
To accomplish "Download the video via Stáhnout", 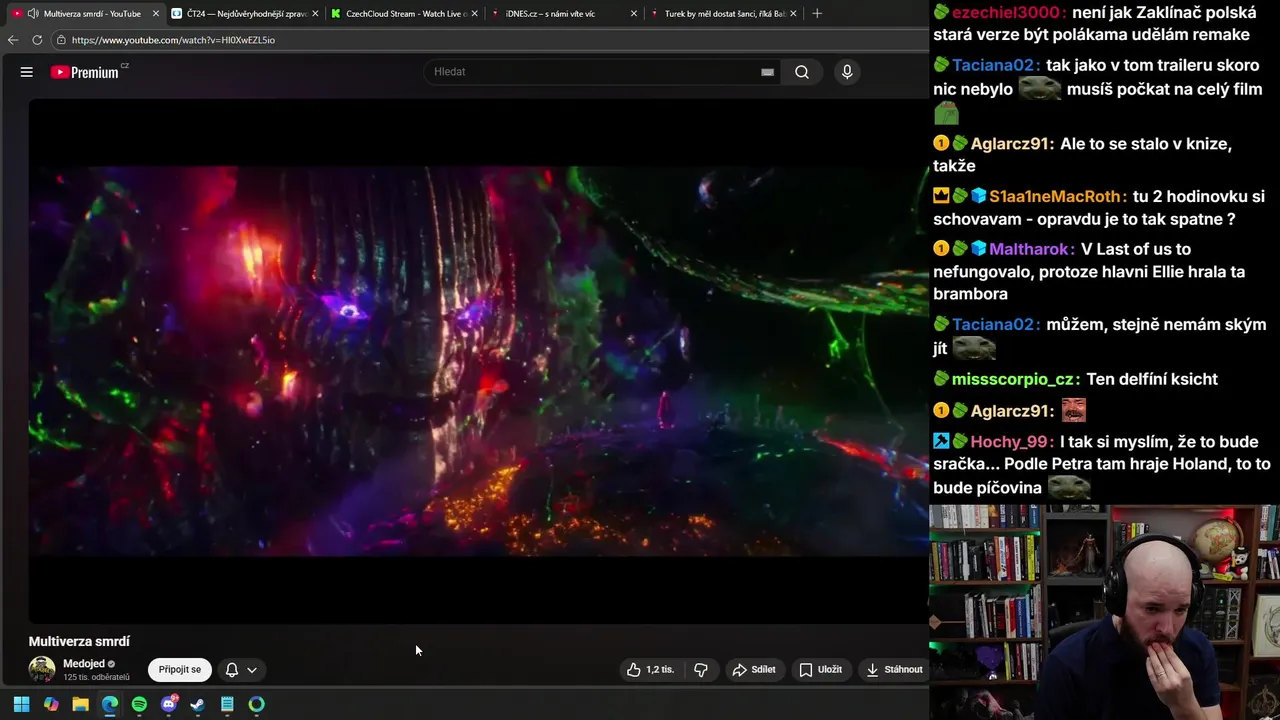I will pyautogui.click(x=894, y=670).
